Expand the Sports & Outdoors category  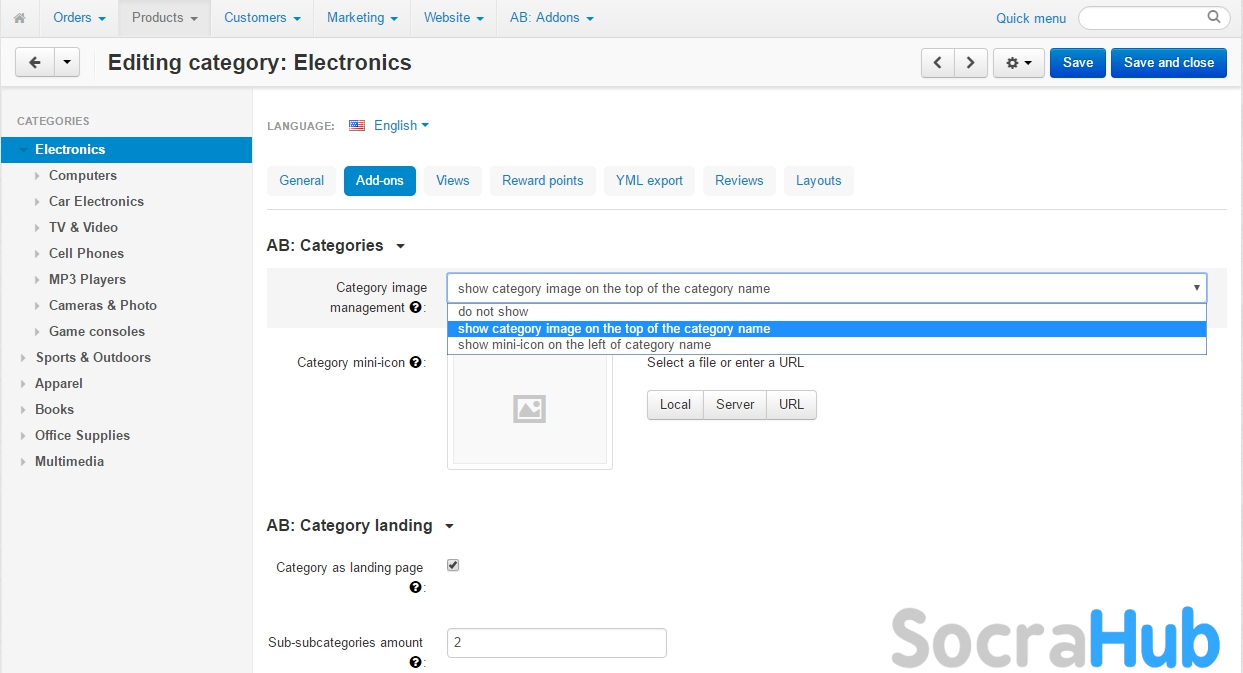tap(23, 358)
